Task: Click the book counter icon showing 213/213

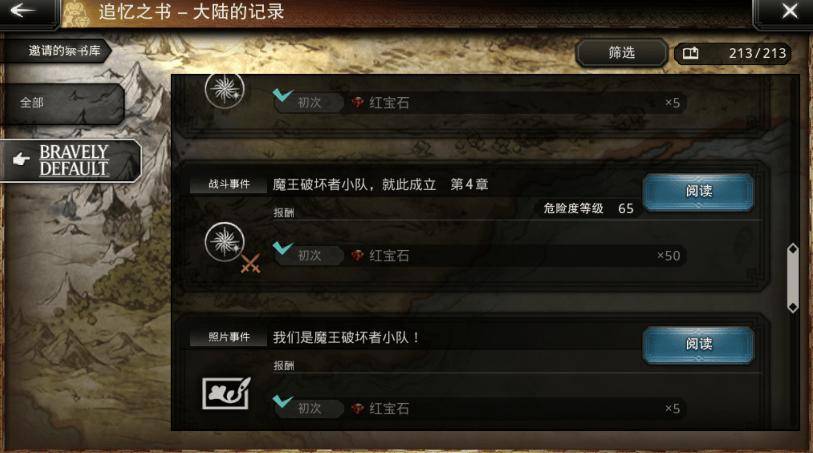Action: coord(691,53)
